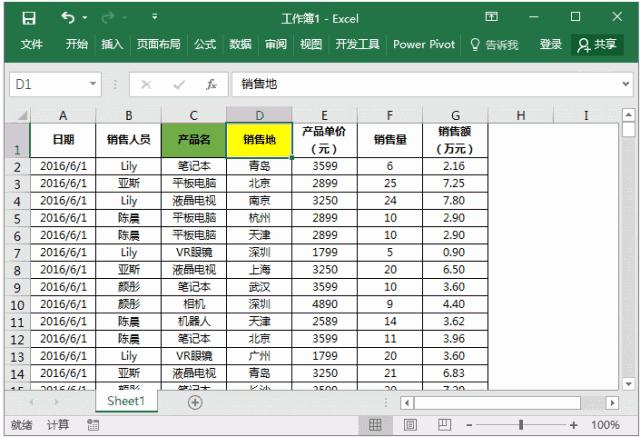Image resolution: width=640 pixels, height=437 pixels.
Task: Select the Sheet1 worksheet tab
Action: 126,402
